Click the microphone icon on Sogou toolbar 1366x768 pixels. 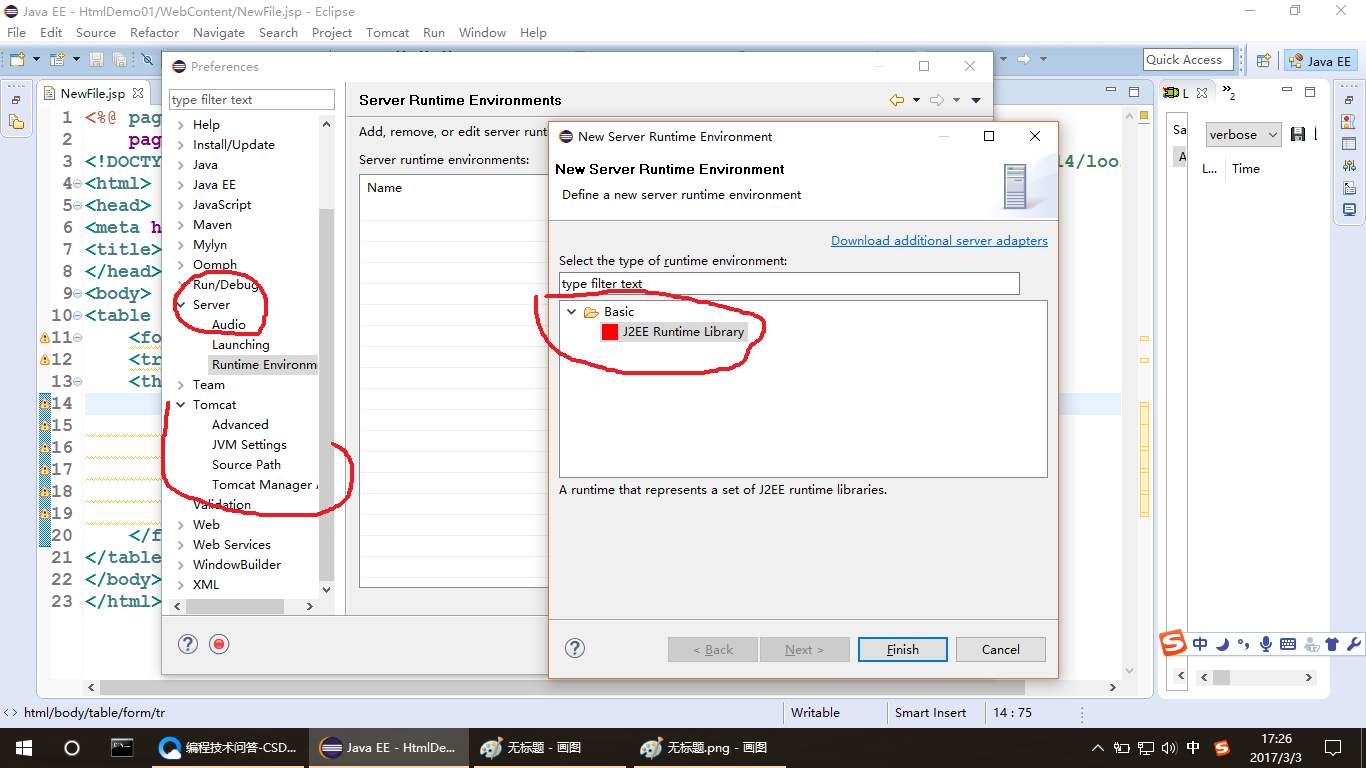tap(1266, 644)
